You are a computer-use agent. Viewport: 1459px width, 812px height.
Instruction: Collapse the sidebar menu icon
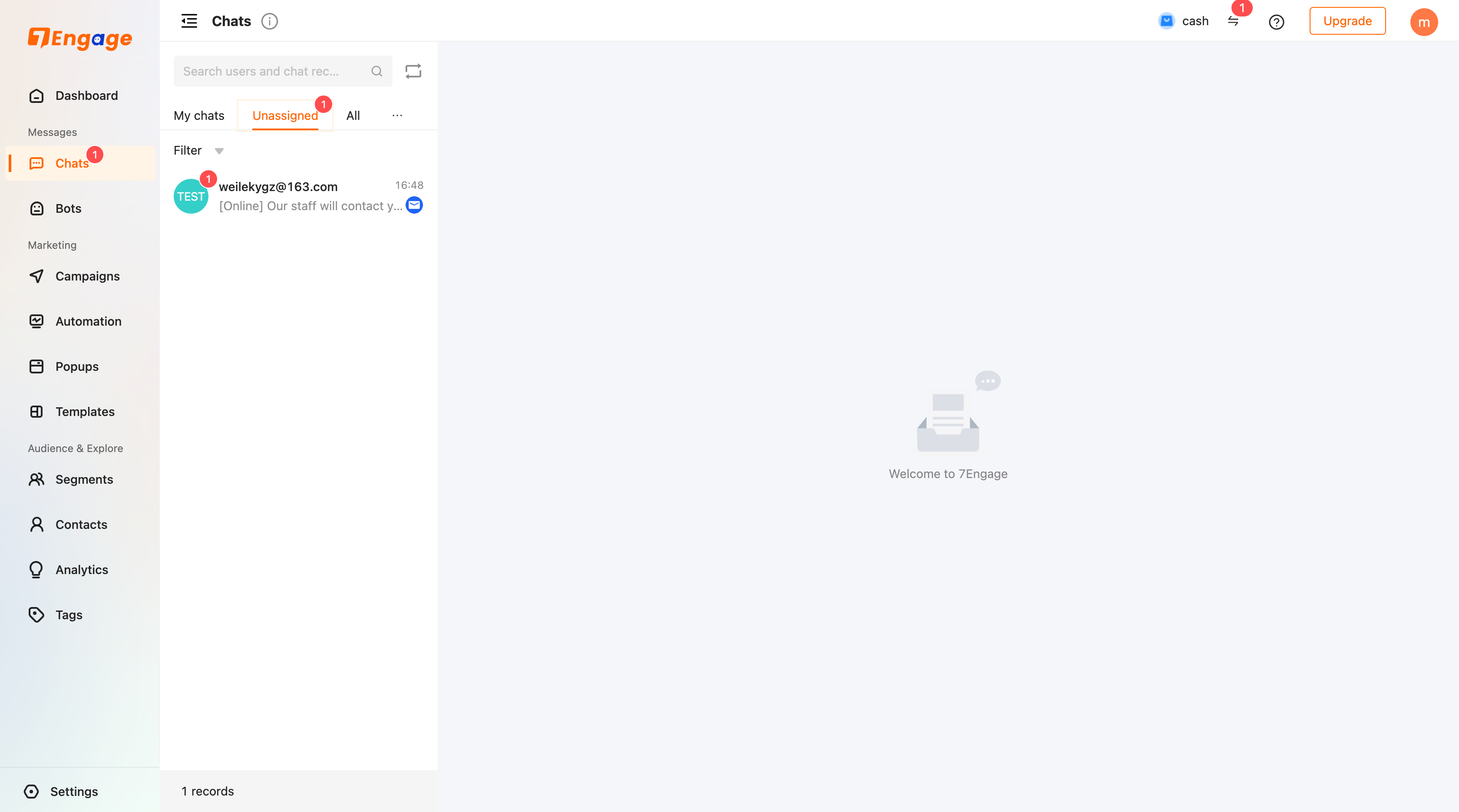click(x=189, y=21)
